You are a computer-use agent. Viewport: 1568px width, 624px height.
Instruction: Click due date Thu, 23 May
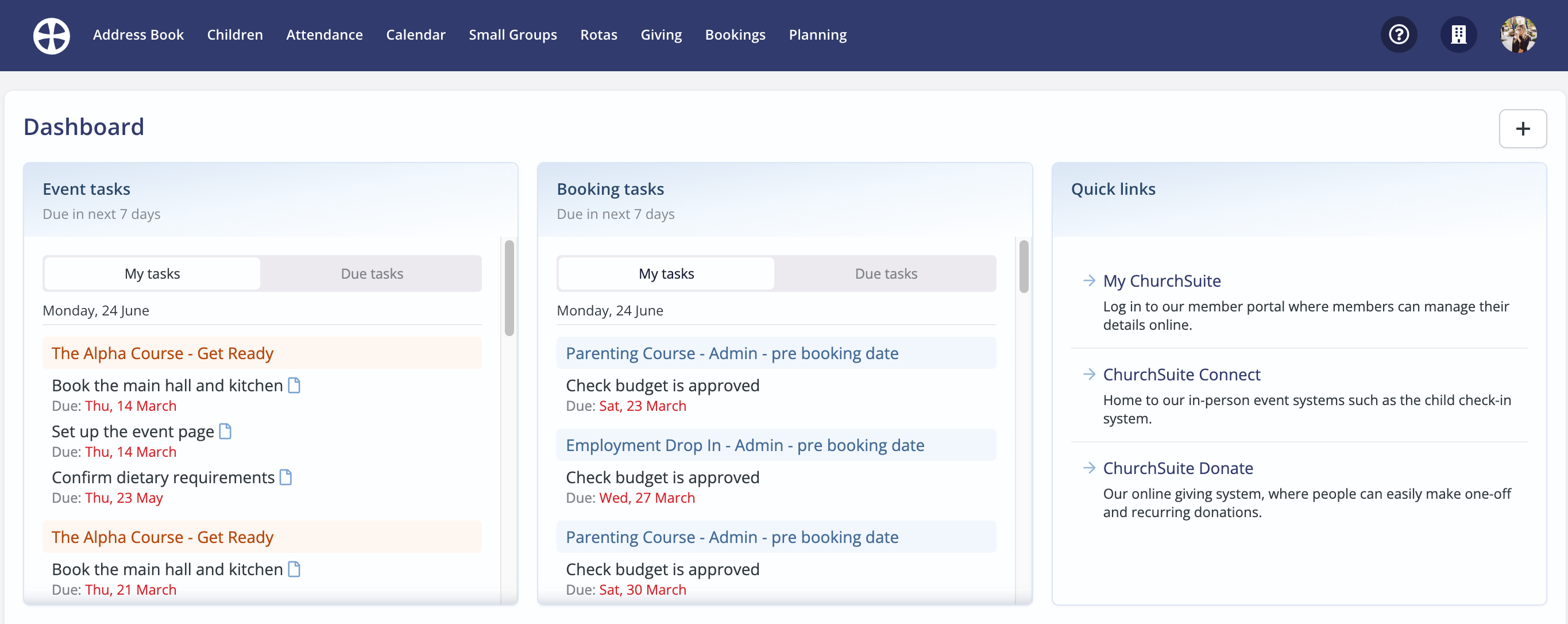[123, 498]
